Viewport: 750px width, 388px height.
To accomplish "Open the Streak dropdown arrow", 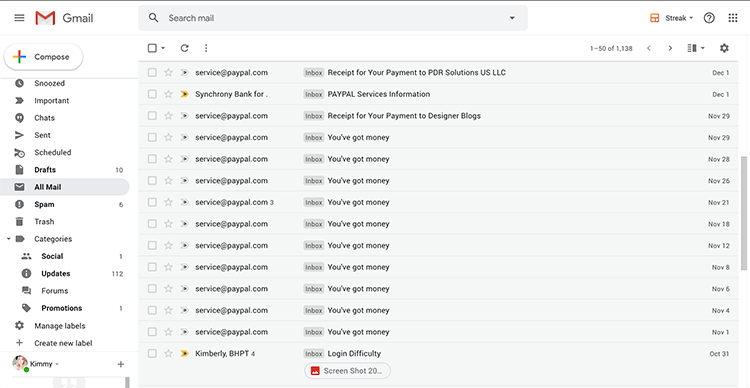I will coord(691,18).
